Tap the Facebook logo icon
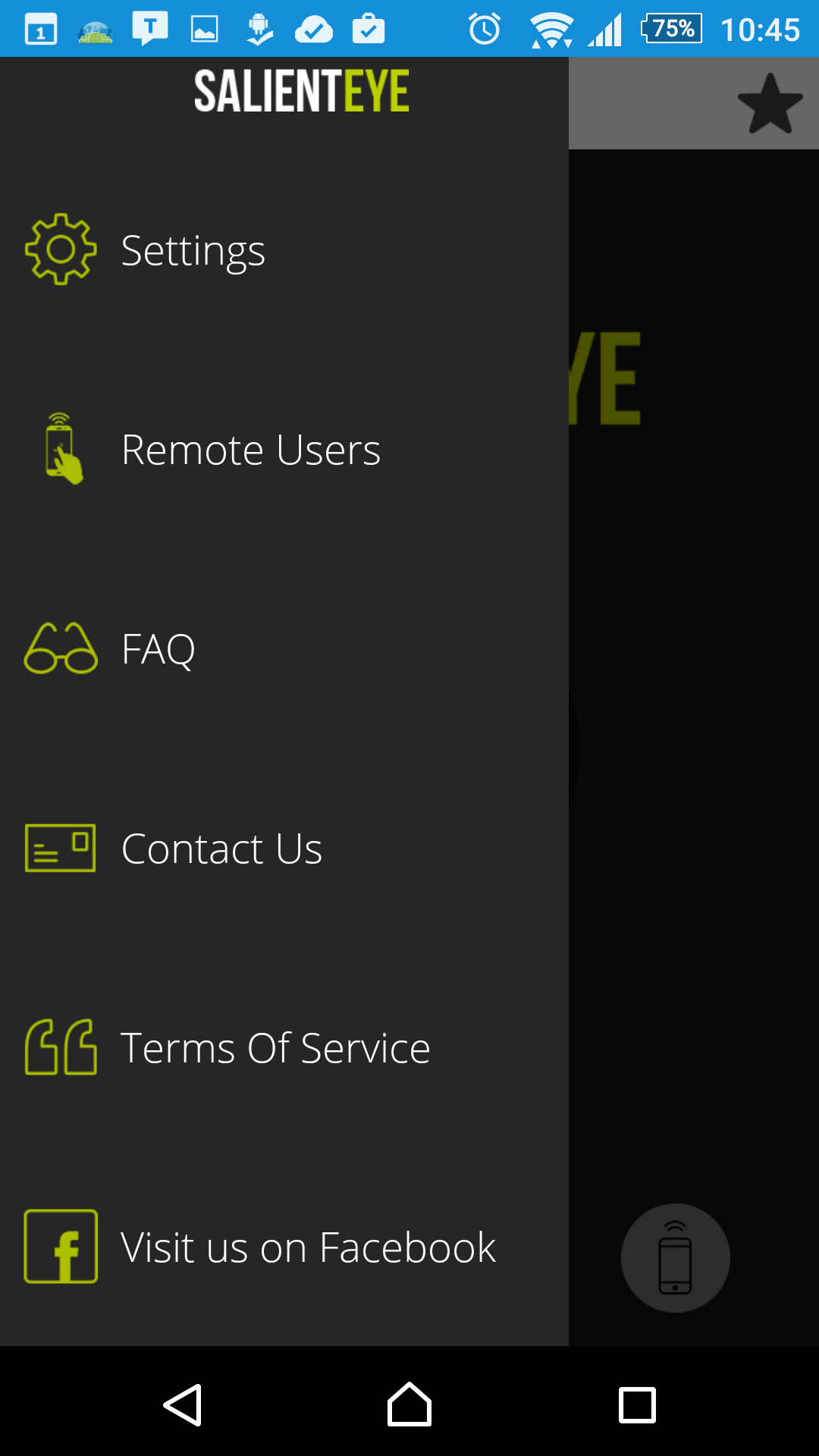819x1456 pixels. 61,1247
